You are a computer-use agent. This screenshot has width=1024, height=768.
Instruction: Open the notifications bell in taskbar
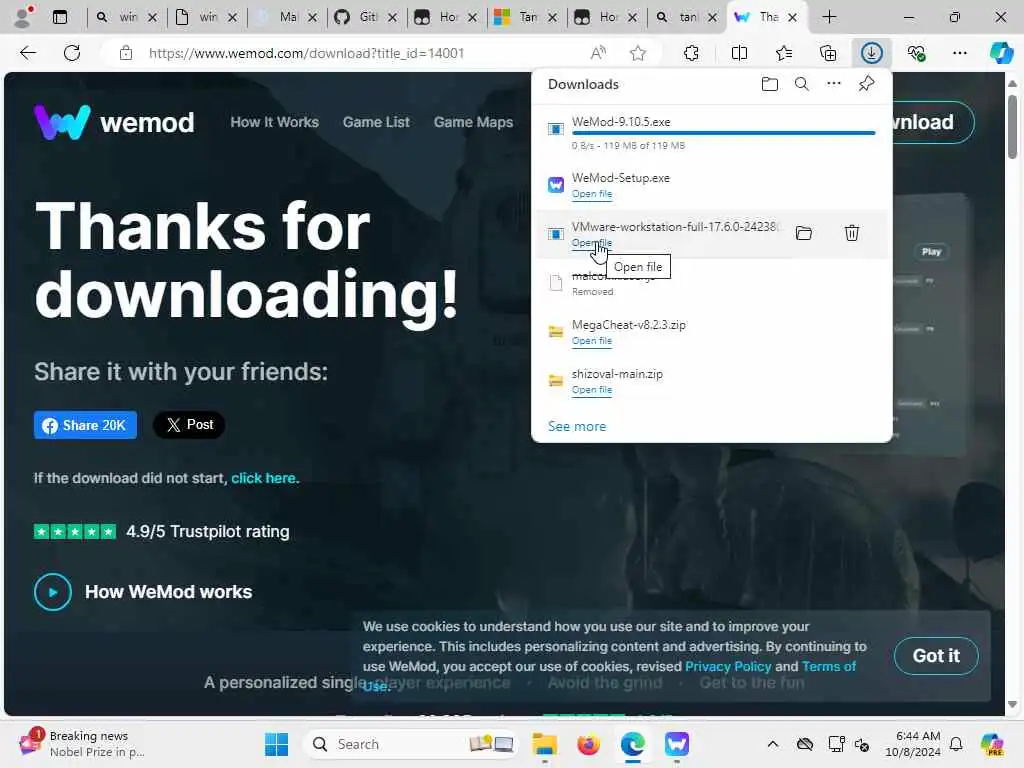[956, 744]
